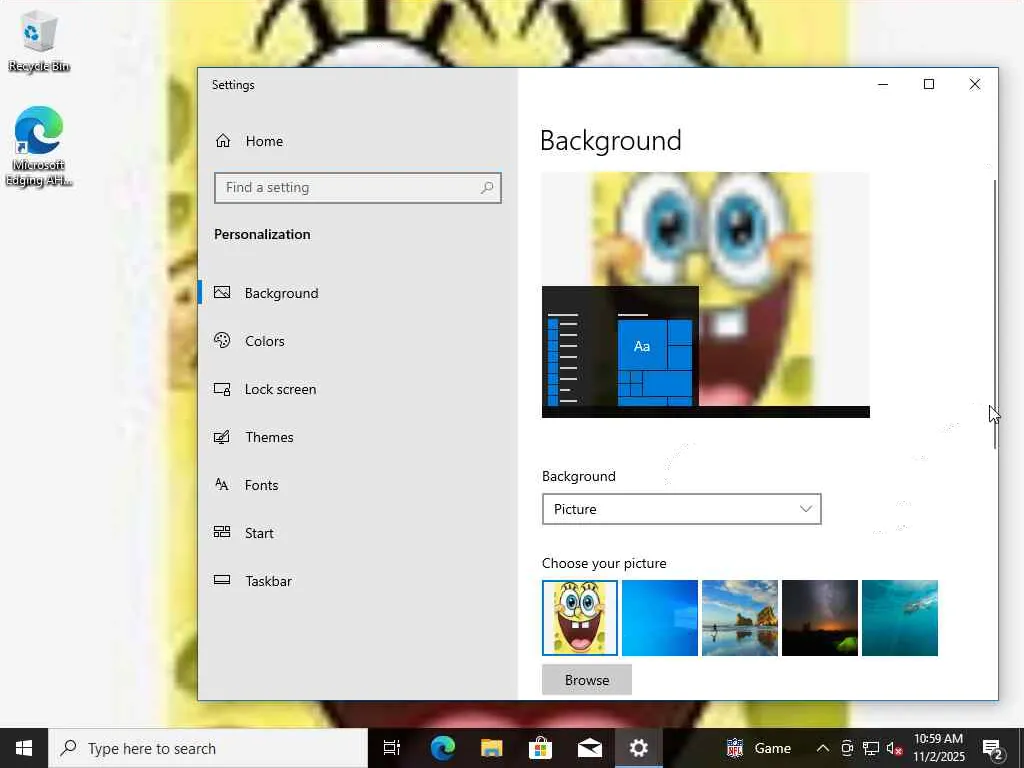
Task: Open File Explorer from the taskbar
Action: coord(491,748)
